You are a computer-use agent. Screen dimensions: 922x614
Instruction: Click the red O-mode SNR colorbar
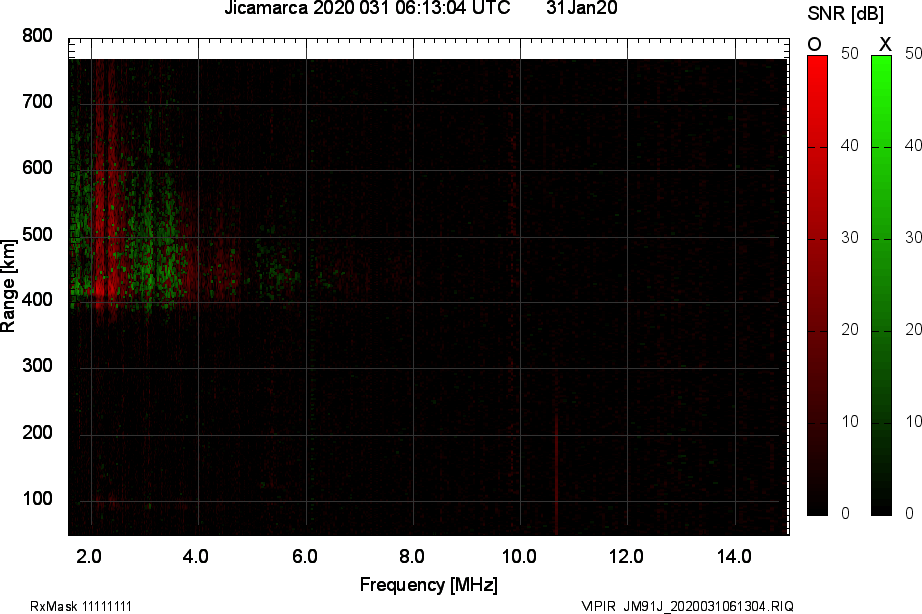[817, 285]
